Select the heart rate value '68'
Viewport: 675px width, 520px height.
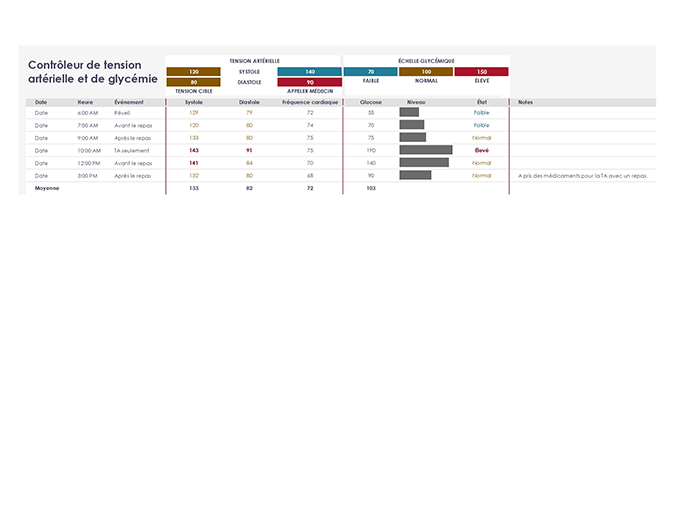pyautogui.click(x=310, y=176)
